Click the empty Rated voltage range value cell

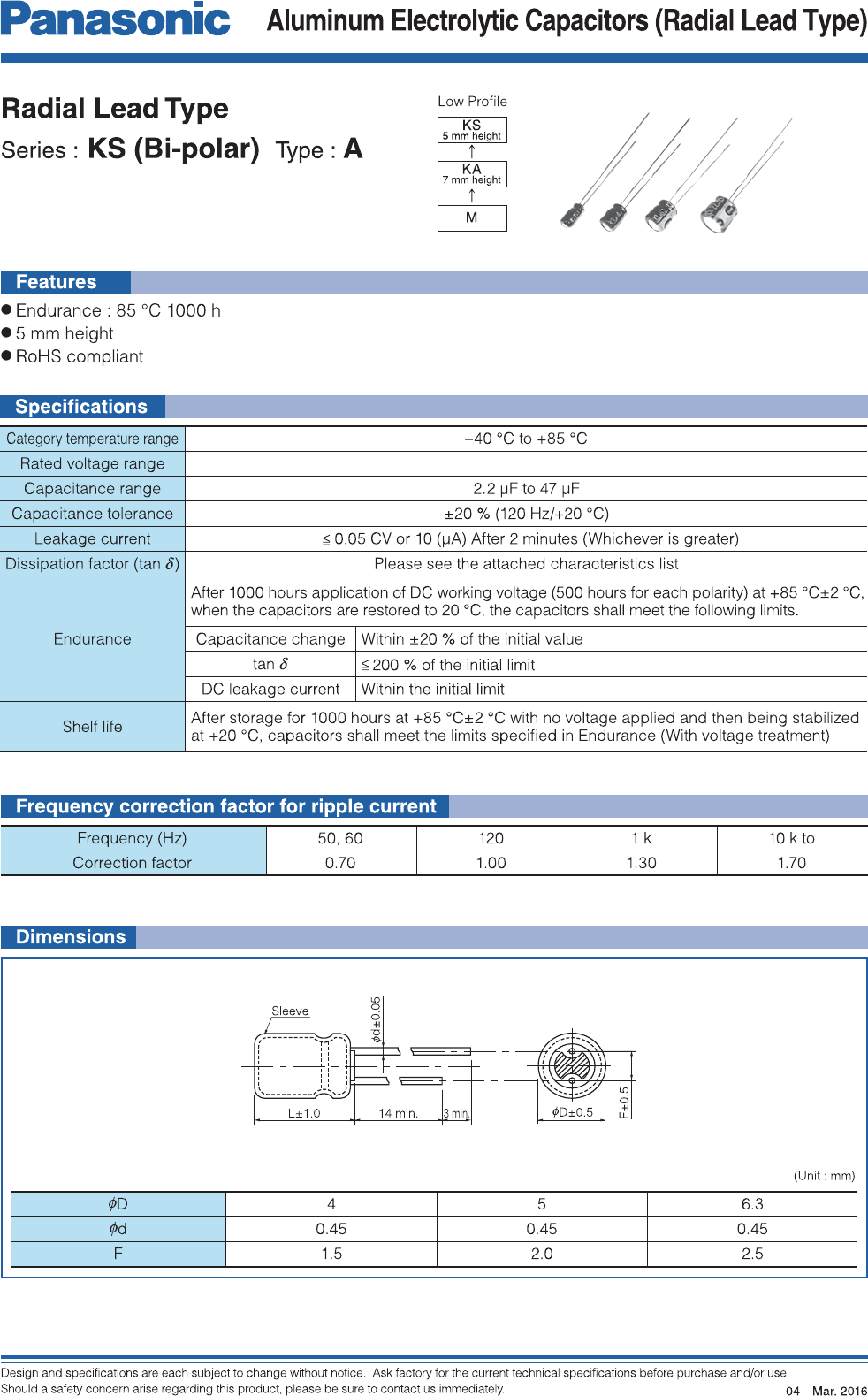pyautogui.click(x=526, y=463)
